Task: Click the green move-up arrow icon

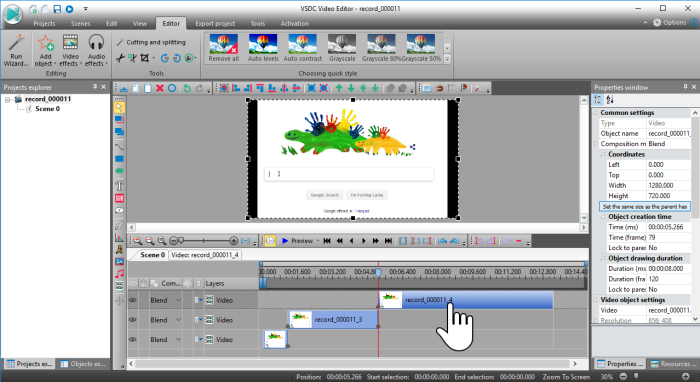Action: (339, 88)
